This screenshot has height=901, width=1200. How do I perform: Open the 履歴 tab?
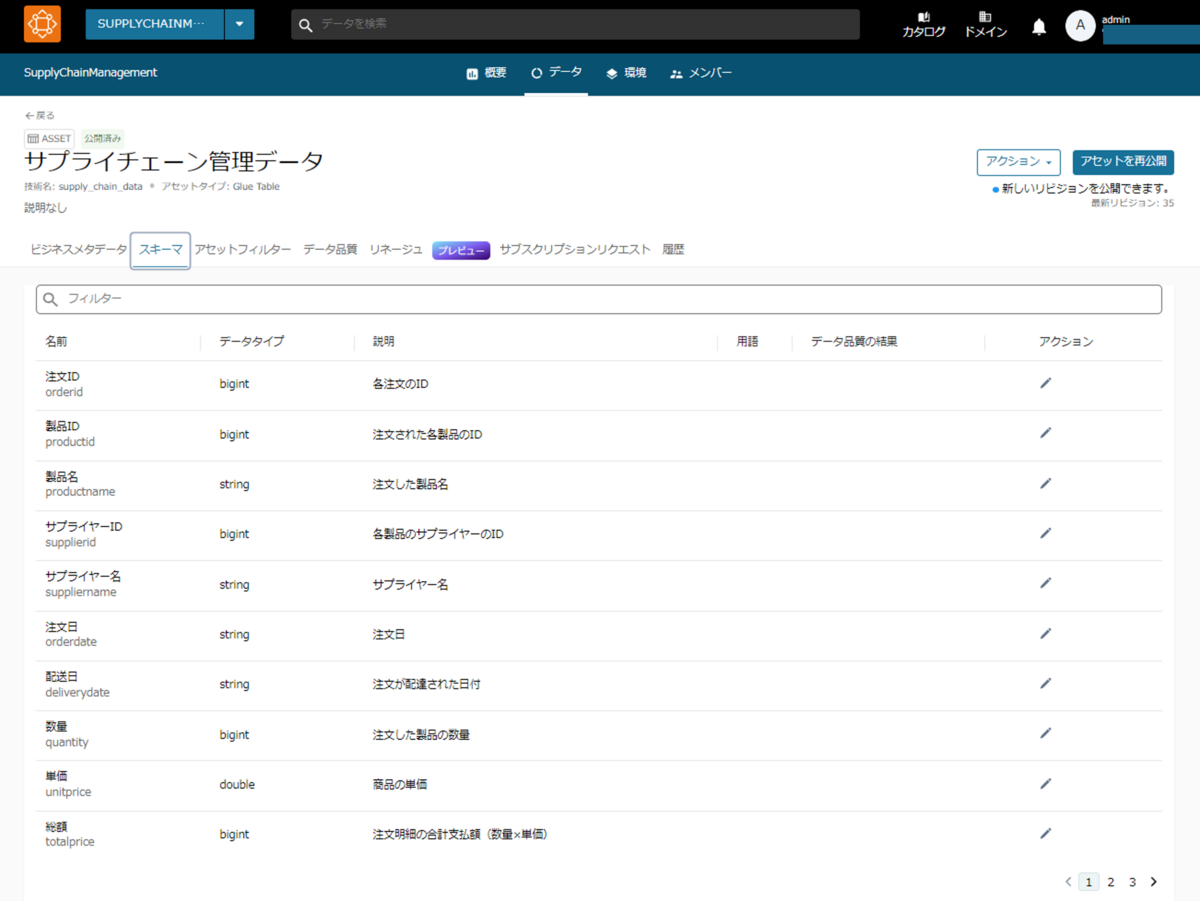pyautogui.click(x=673, y=249)
